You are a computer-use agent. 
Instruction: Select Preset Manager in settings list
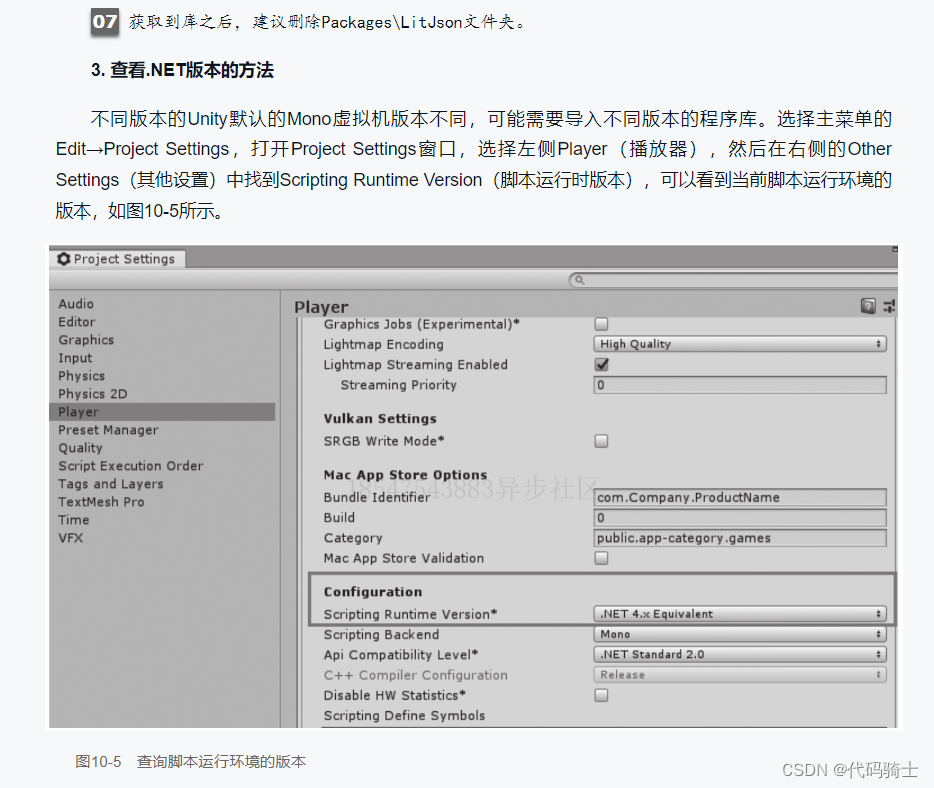tap(108, 430)
